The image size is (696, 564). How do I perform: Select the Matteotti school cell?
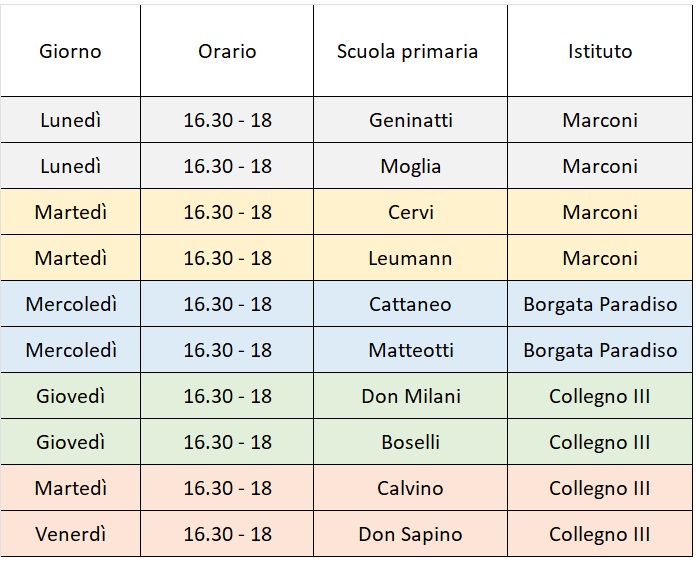(410, 350)
